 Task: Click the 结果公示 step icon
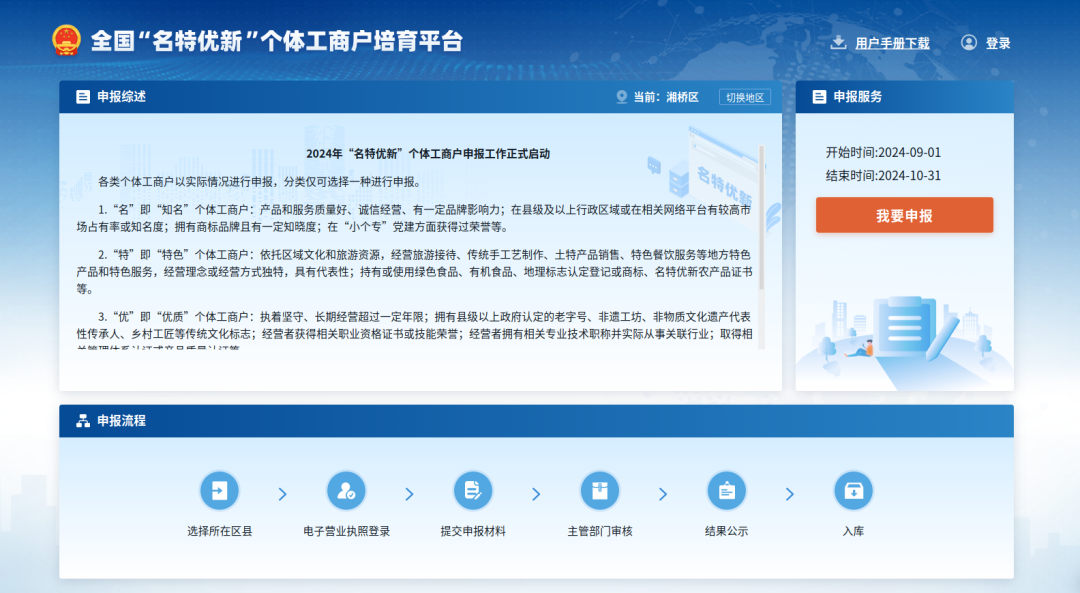[x=726, y=491]
